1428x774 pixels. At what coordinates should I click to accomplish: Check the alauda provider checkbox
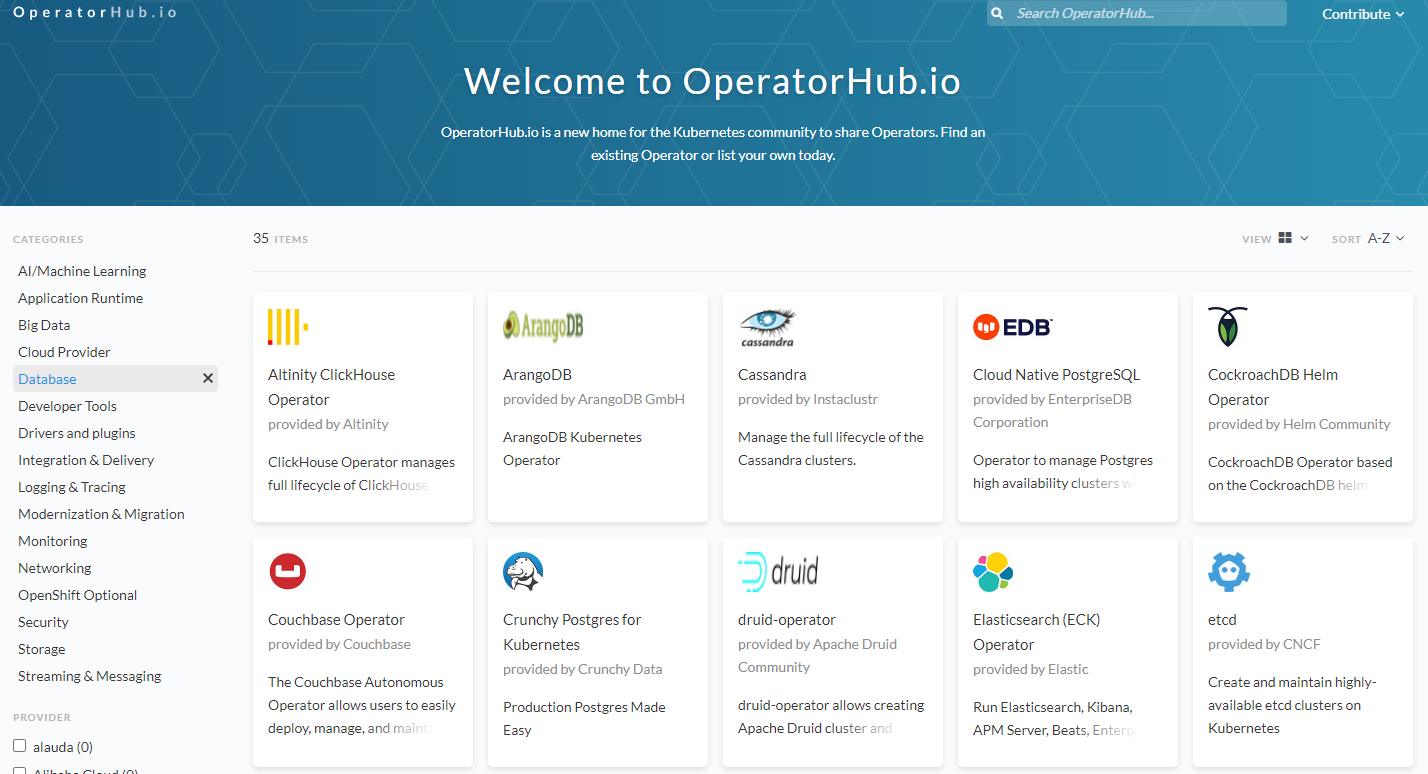(x=19, y=746)
